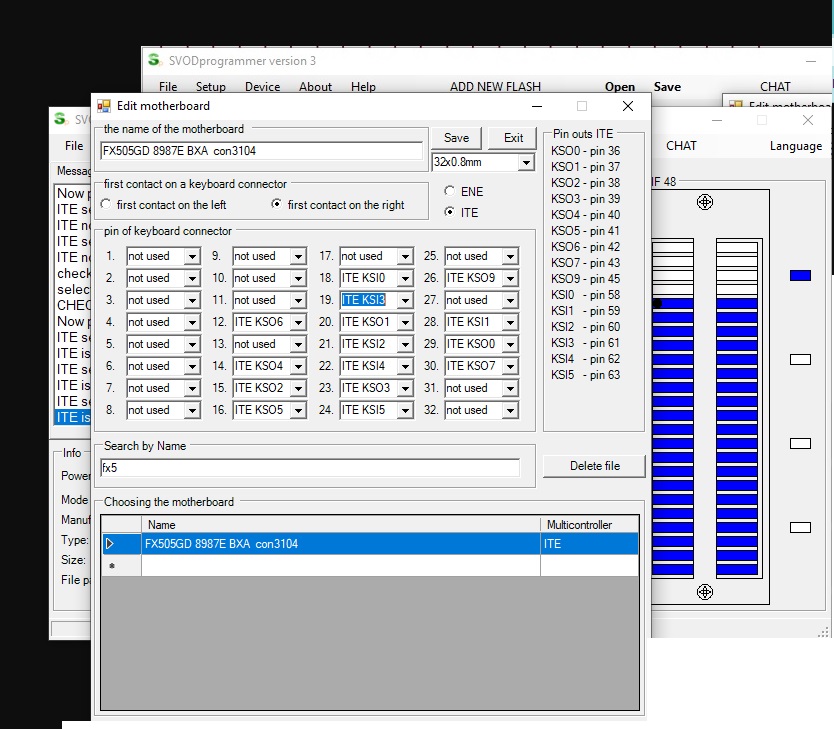Expand pin 19 ITE KSI3 dropdown
The width and height of the screenshot is (834, 729).
click(x=404, y=300)
